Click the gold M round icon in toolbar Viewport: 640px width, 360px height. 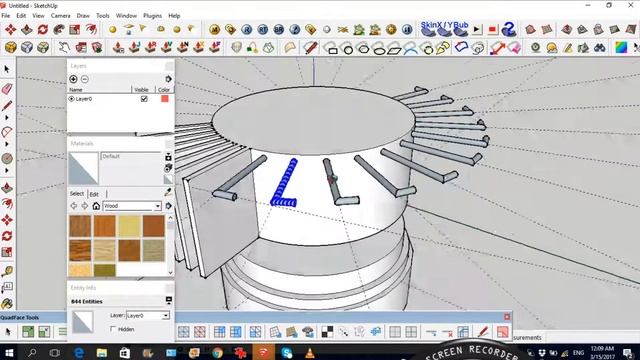click(215, 29)
